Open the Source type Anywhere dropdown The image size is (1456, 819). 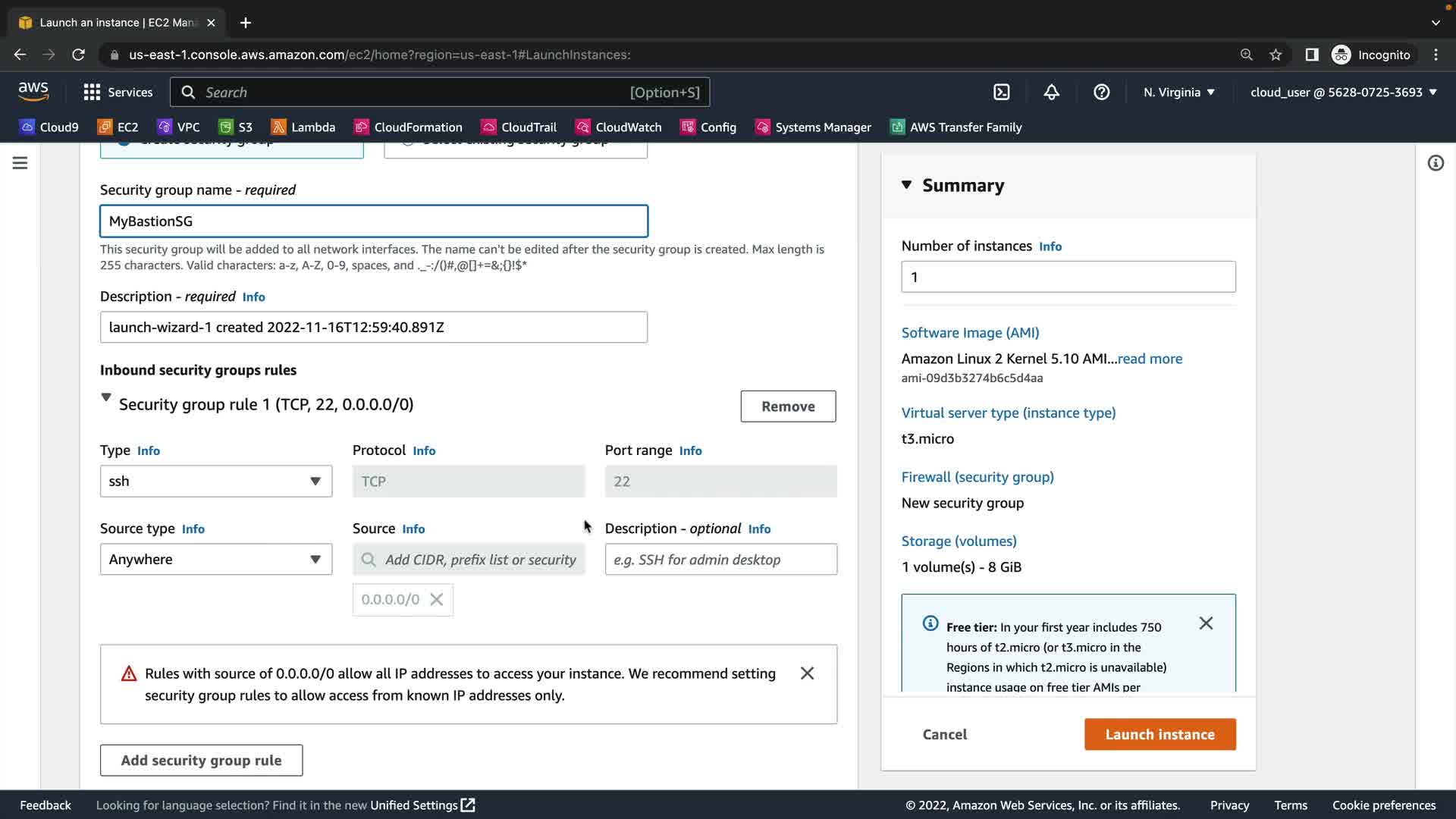point(216,560)
